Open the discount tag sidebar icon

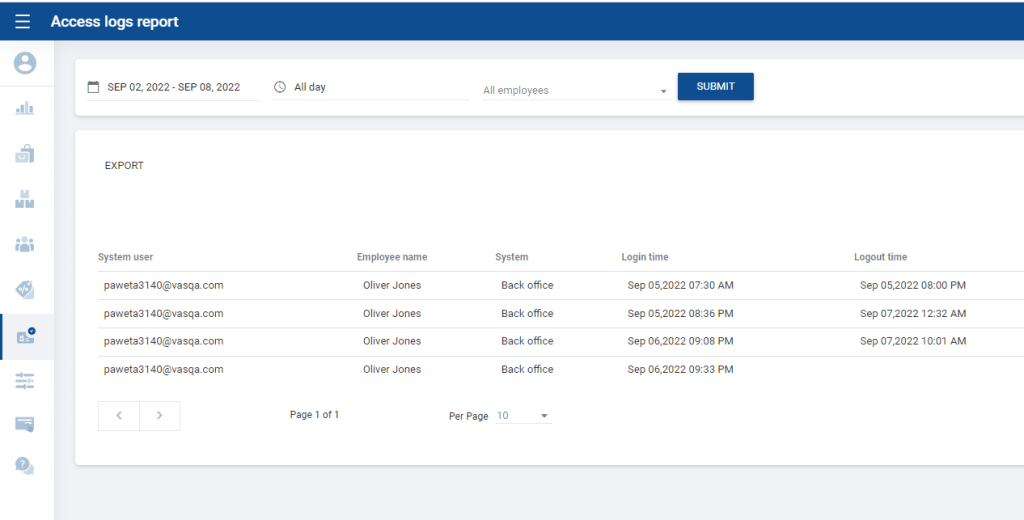pos(25,289)
